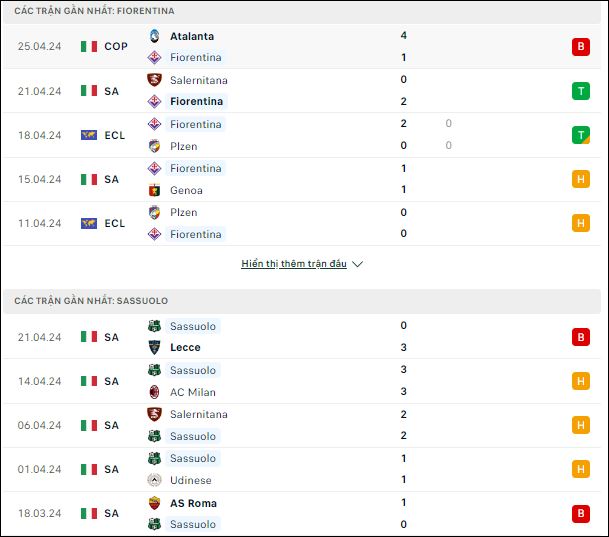This screenshot has height=537, width=609.
Task: Click orange H badge for Genoa match
Action: click(581, 179)
